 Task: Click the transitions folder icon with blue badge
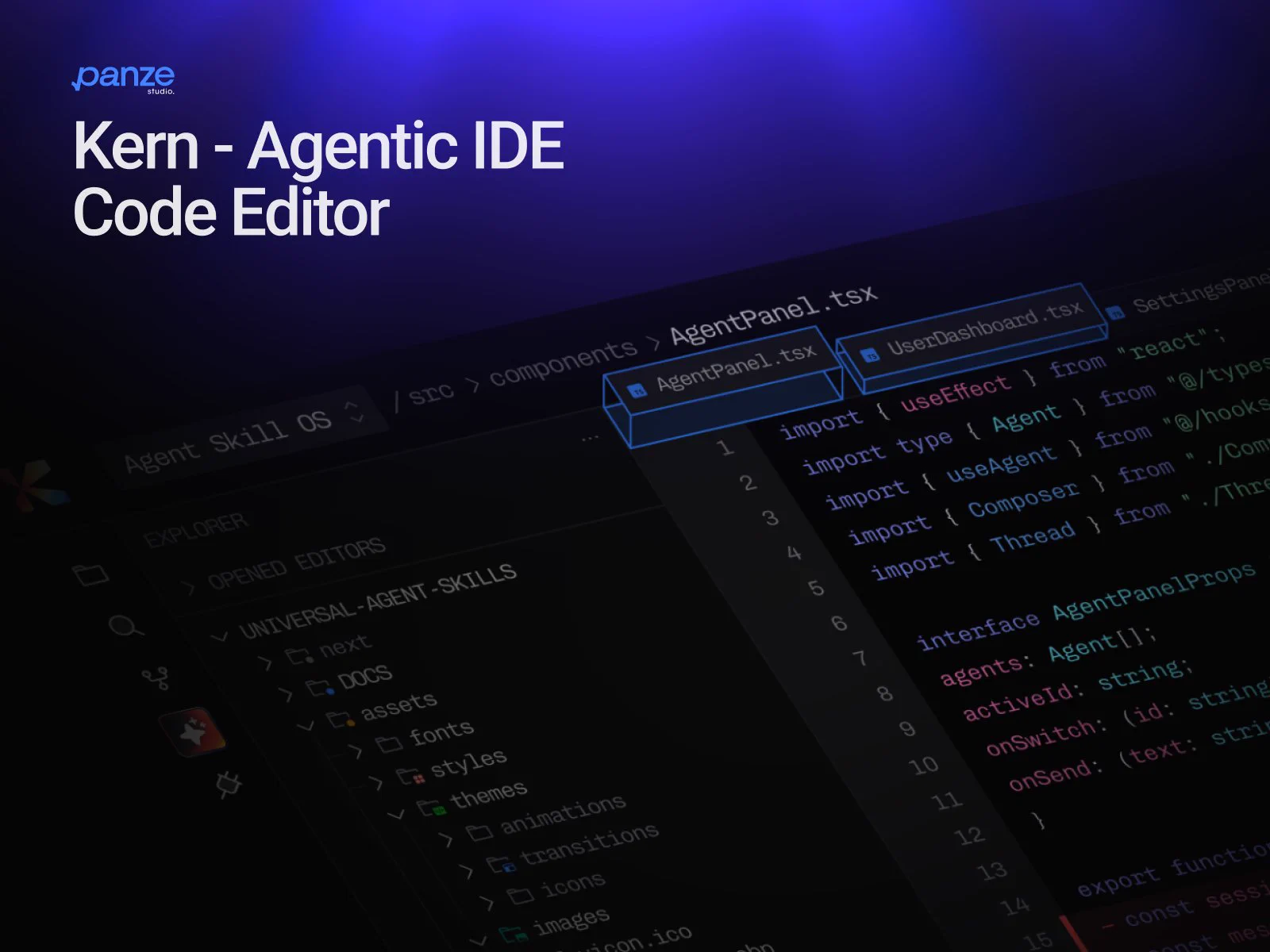(x=501, y=864)
